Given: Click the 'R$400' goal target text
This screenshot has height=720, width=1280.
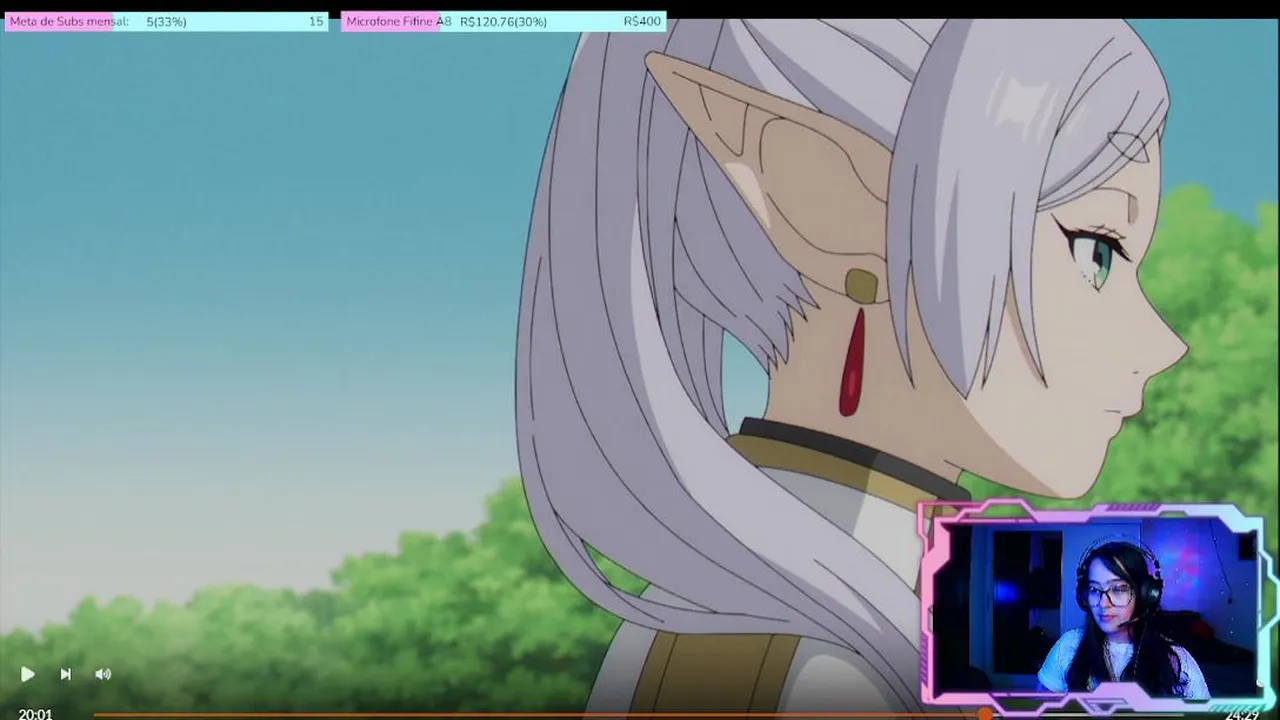Looking at the screenshot, I should [642, 21].
